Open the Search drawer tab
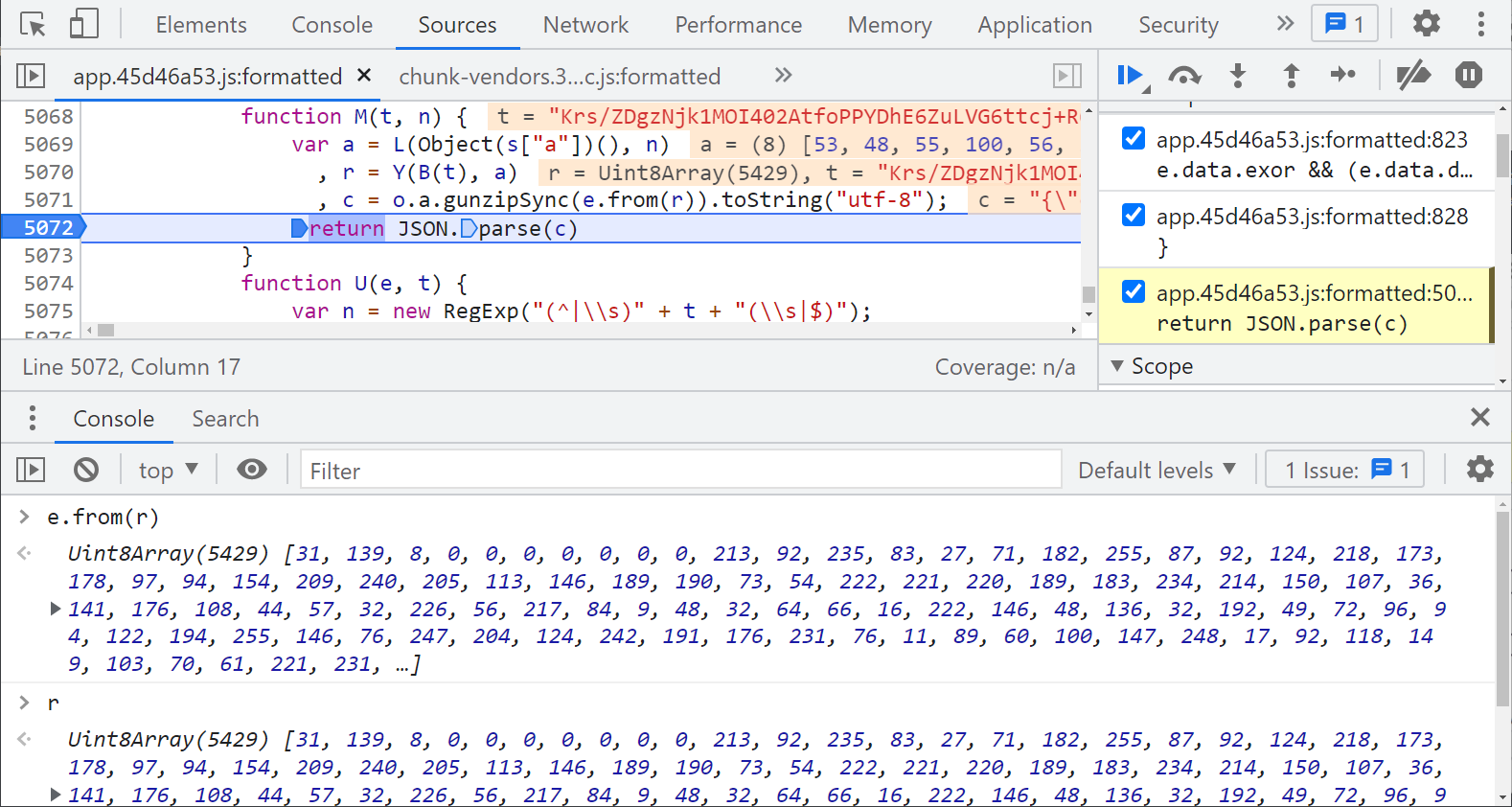This screenshot has width=1512, height=807. coord(225,419)
